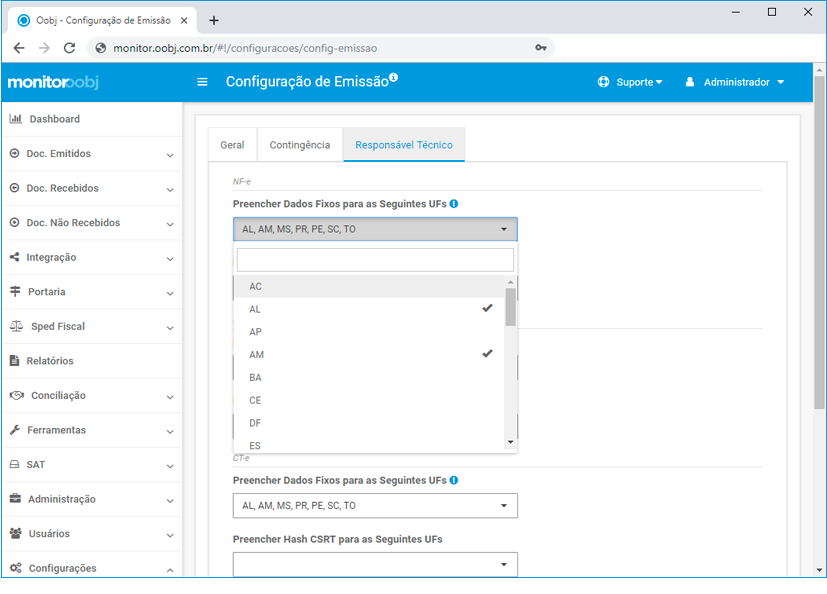
Task: Open the Suporte dropdown menu
Action: 639,82
